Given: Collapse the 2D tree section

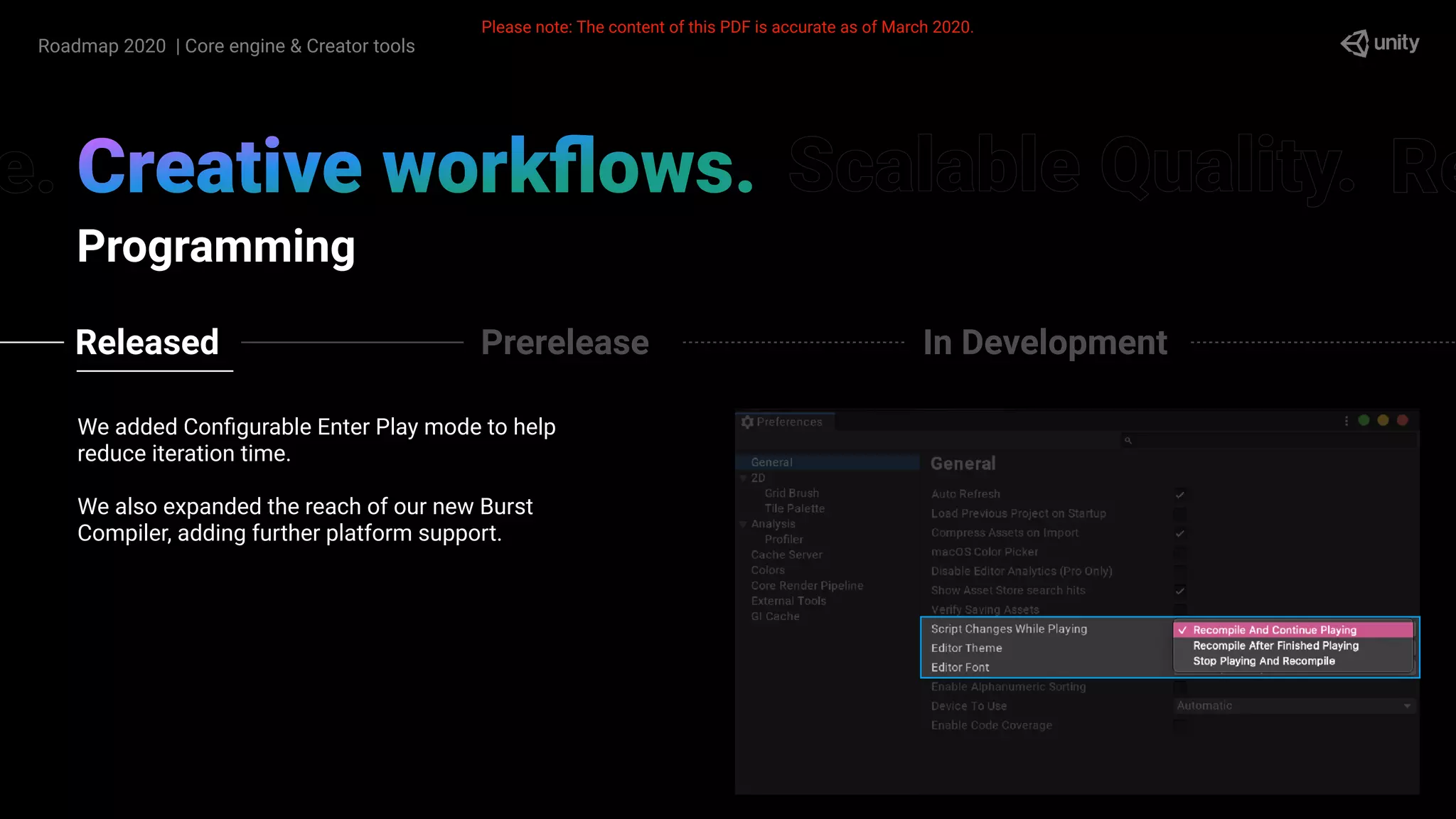Looking at the screenshot, I should (744, 478).
